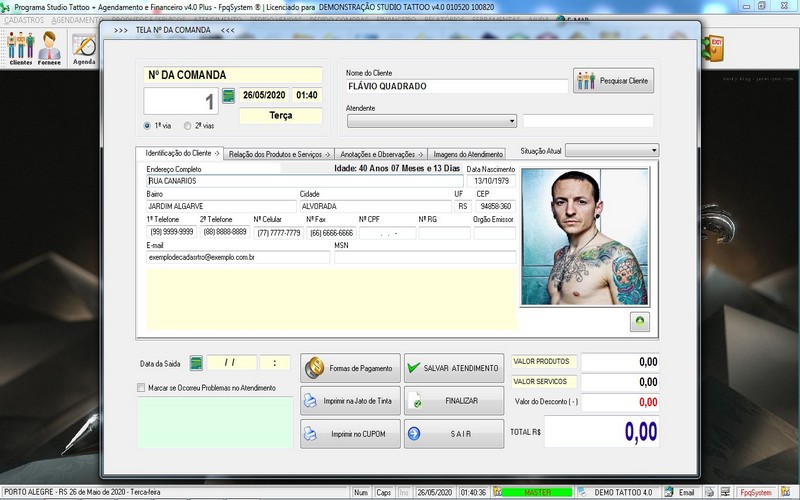This screenshot has height=500, width=800.
Task: Open calendar icon beside comanda date
Action: pyautogui.click(x=229, y=95)
